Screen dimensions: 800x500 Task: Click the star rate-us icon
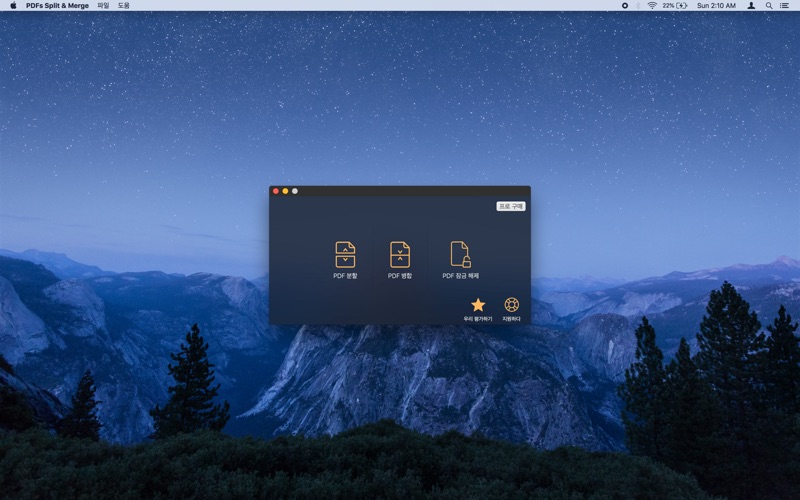(x=478, y=305)
